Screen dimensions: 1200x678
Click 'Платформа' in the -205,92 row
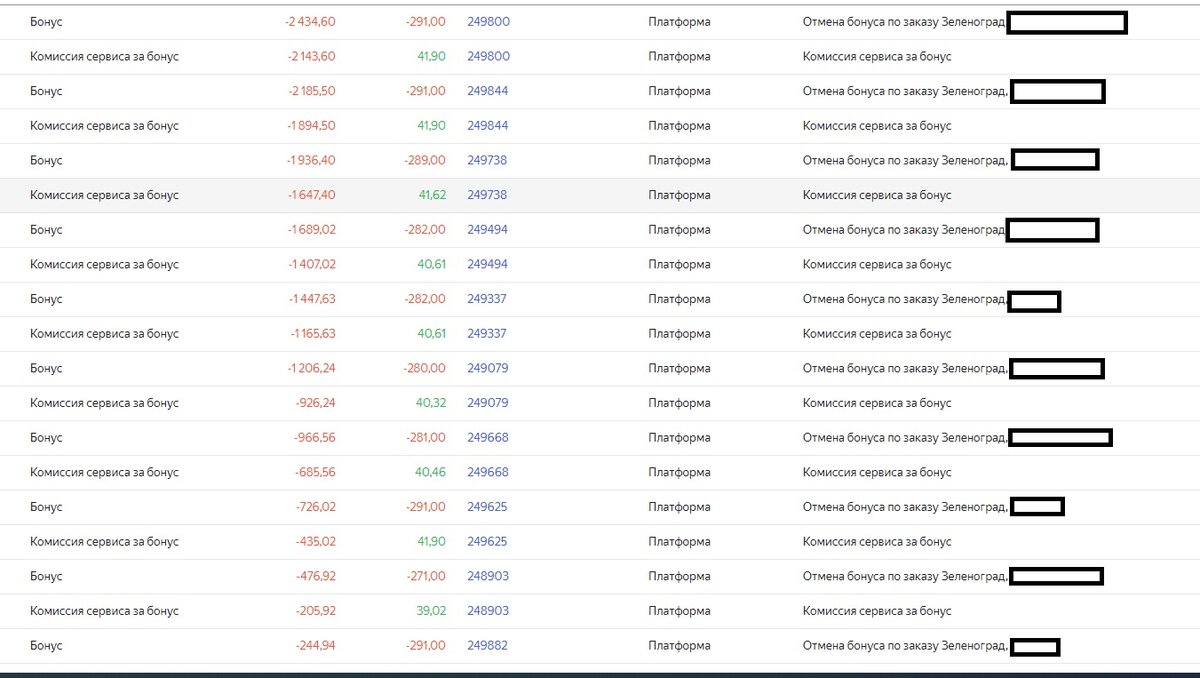click(679, 611)
